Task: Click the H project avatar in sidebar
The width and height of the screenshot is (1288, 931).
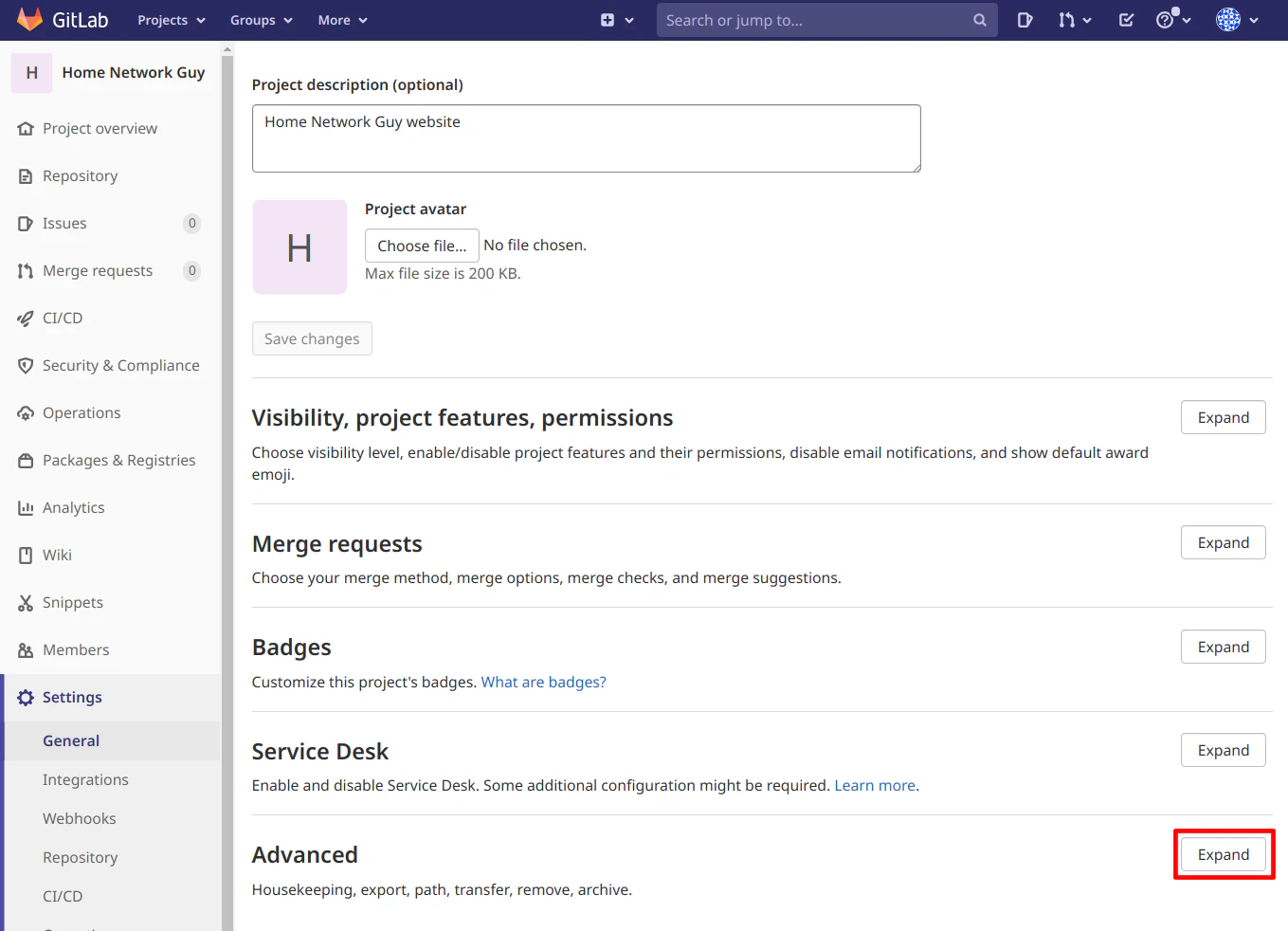Action: [x=32, y=73]
